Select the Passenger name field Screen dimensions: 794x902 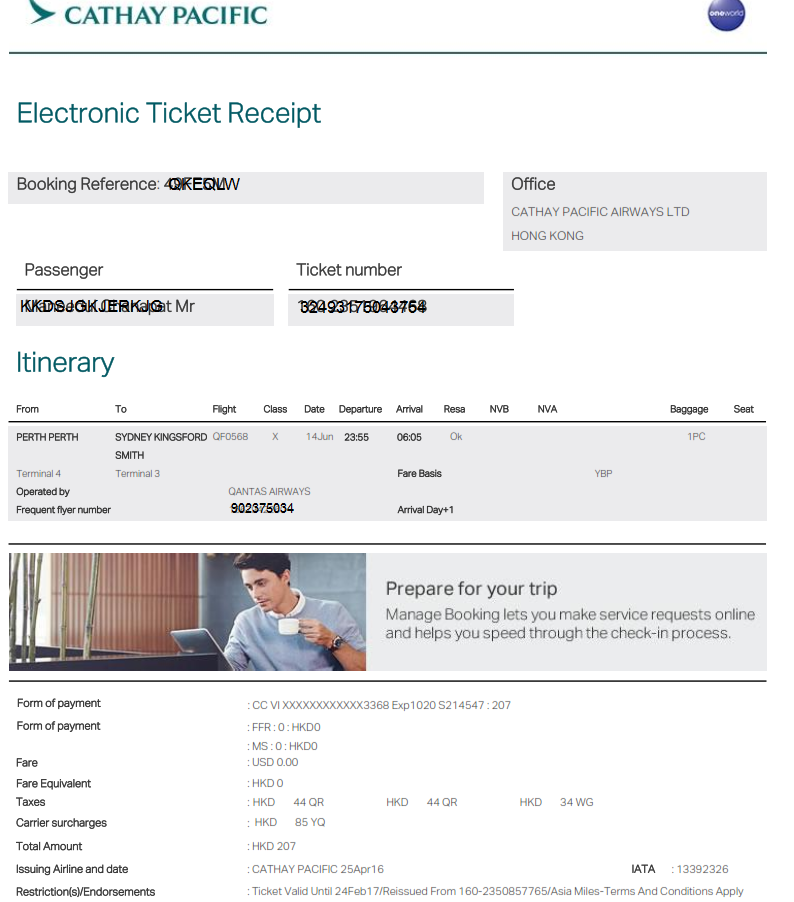(144, 309)
